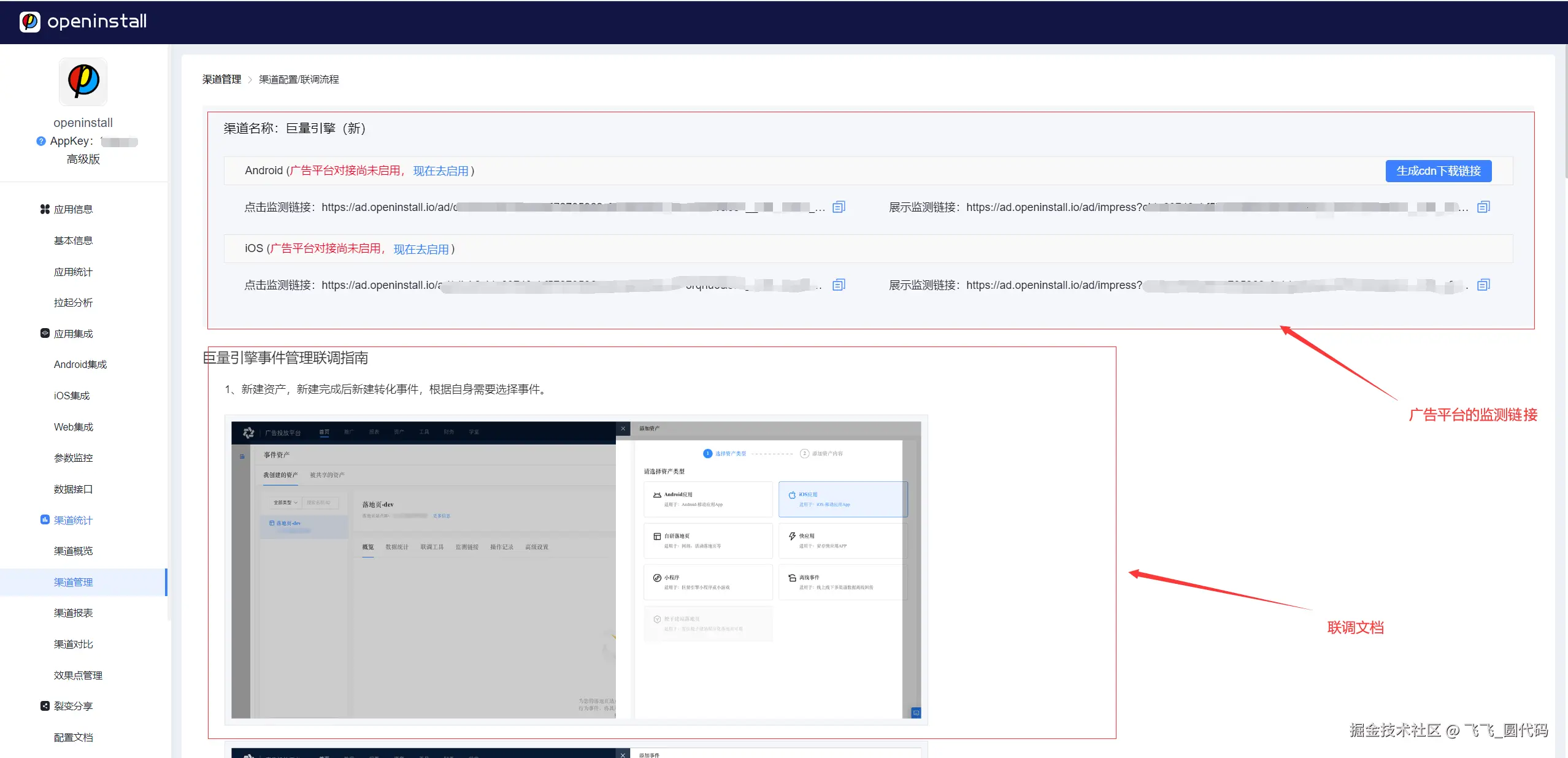Image resolution: width=1568 pixels, height=758 pixels.
Task: Expand the 裂变分享 menu group
Action: (72, 706)
